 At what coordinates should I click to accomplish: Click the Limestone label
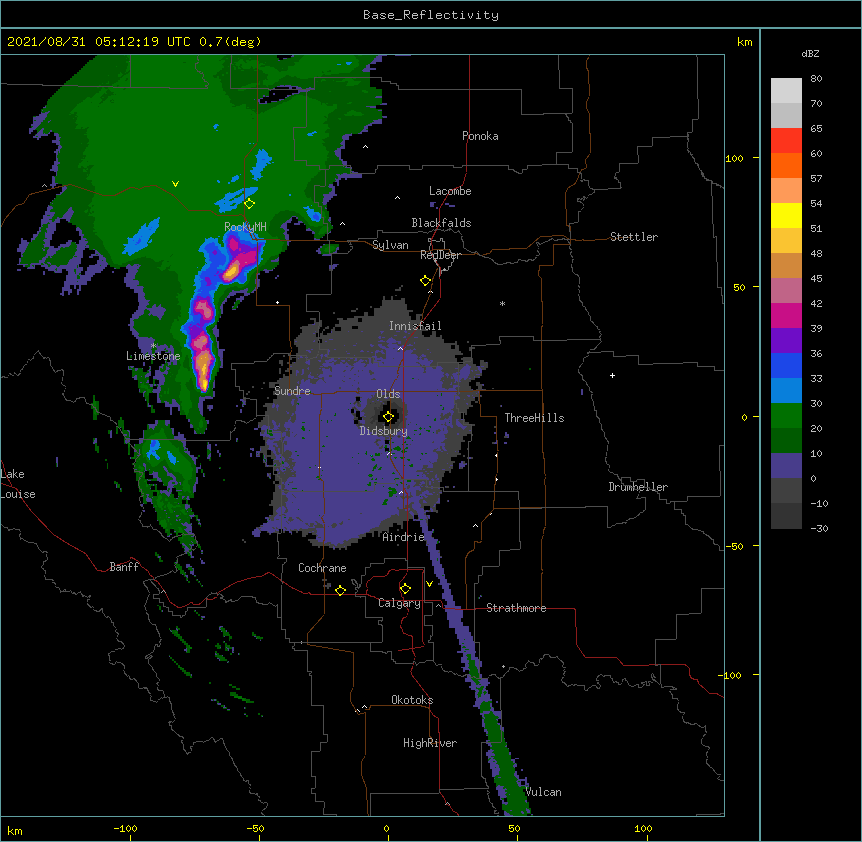tap(153, 356)
